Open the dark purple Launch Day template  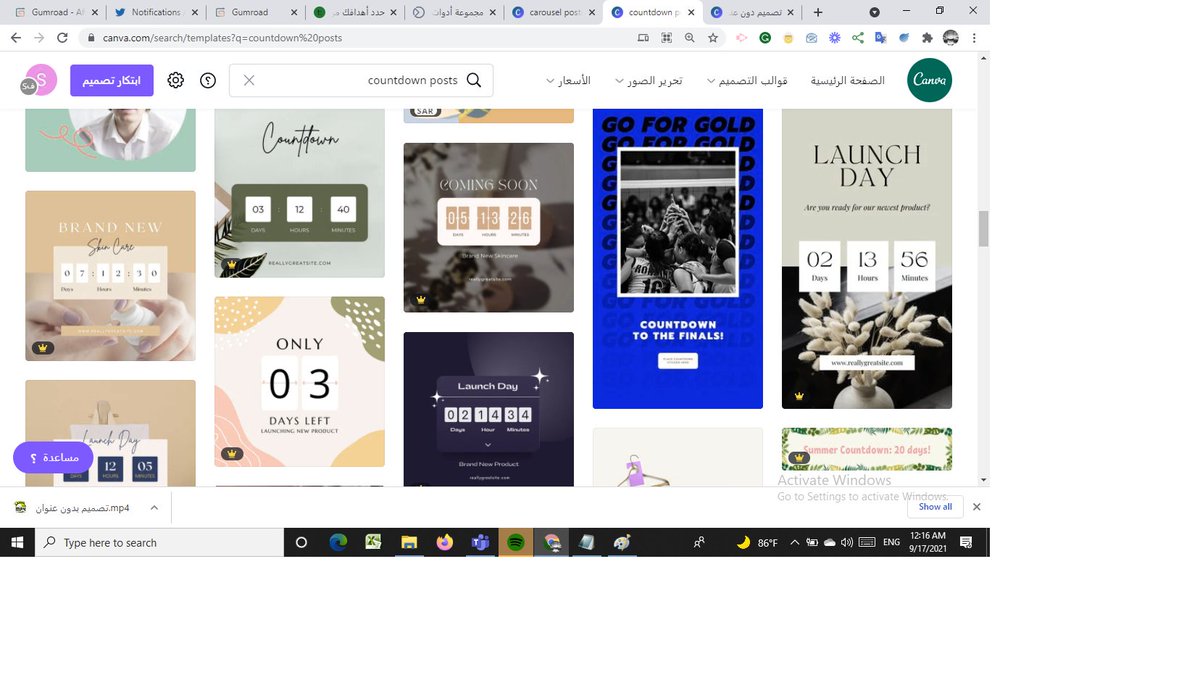click(489, 409)
